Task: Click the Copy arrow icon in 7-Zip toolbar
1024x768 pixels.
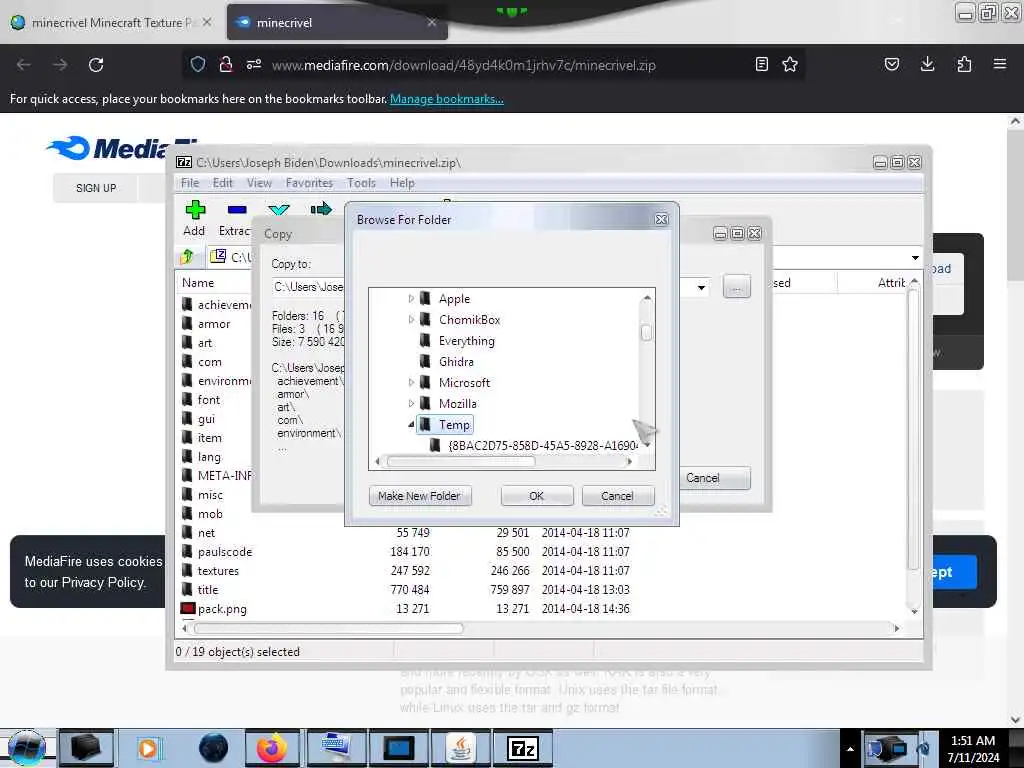Action: click(x=321, y=209)
